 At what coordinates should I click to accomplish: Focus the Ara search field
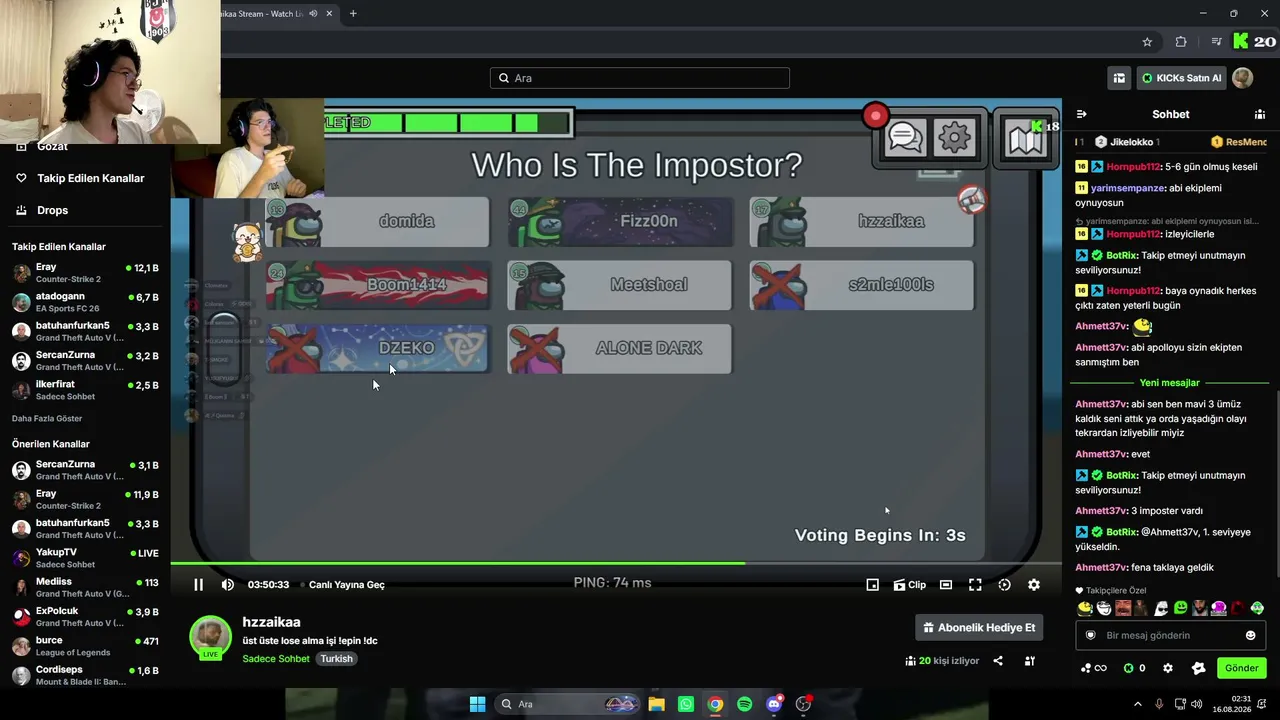[640, 78]
